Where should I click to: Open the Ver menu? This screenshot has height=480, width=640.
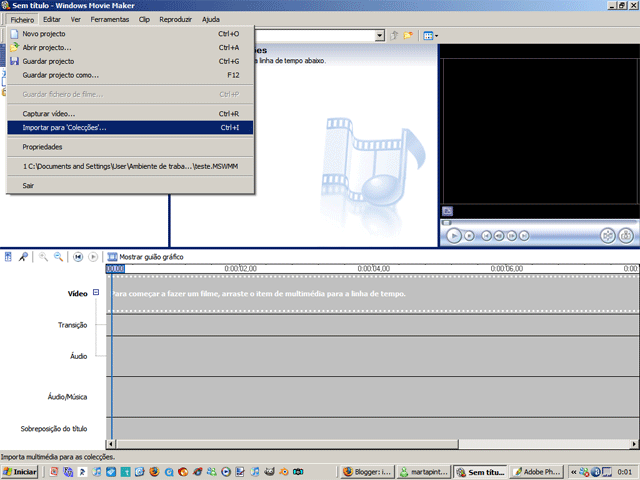[x=76, y=19]
